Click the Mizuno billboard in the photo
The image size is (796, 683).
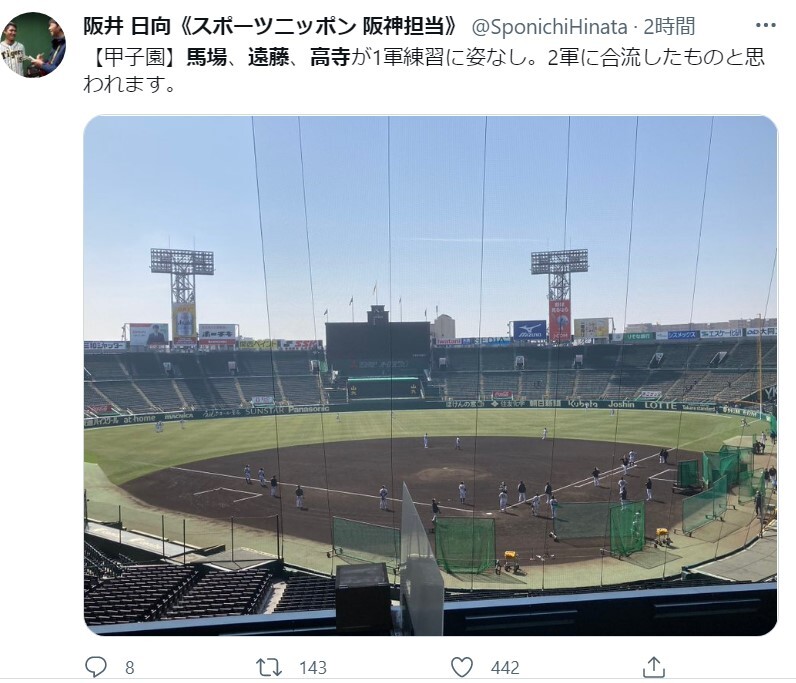[529, 330]
